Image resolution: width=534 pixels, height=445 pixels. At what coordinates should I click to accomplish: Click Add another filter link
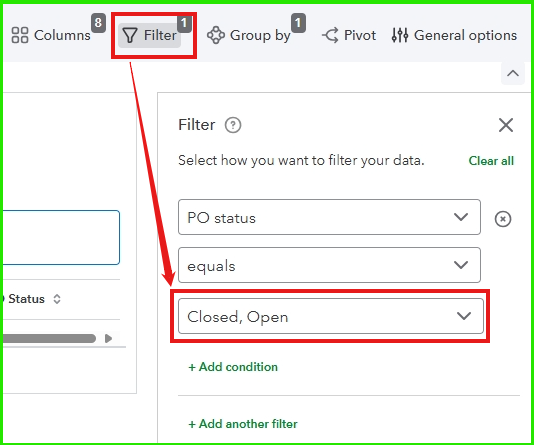tap(243, 424)
